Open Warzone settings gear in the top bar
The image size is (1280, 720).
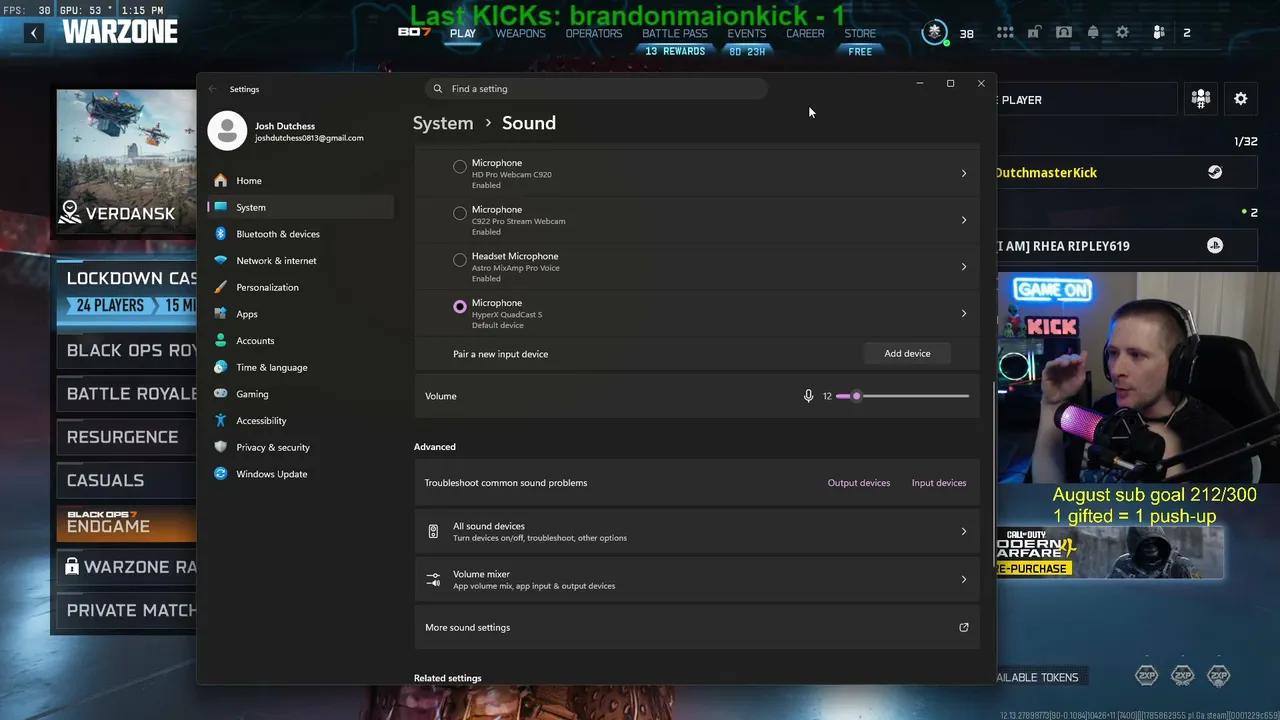[x=1123, y=33]
